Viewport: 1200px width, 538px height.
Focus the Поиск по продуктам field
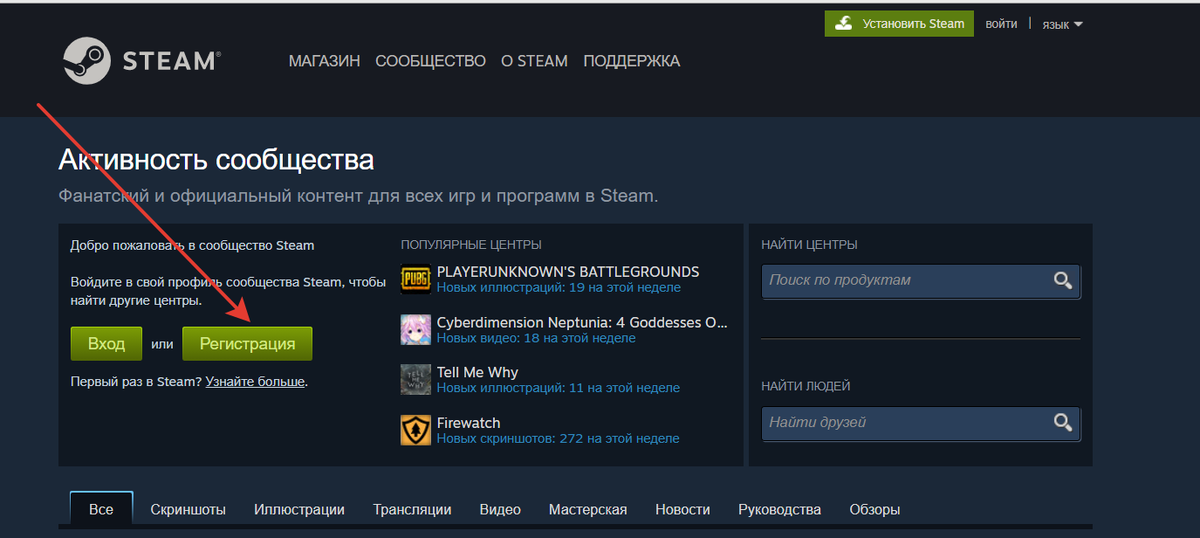point(921,281)
